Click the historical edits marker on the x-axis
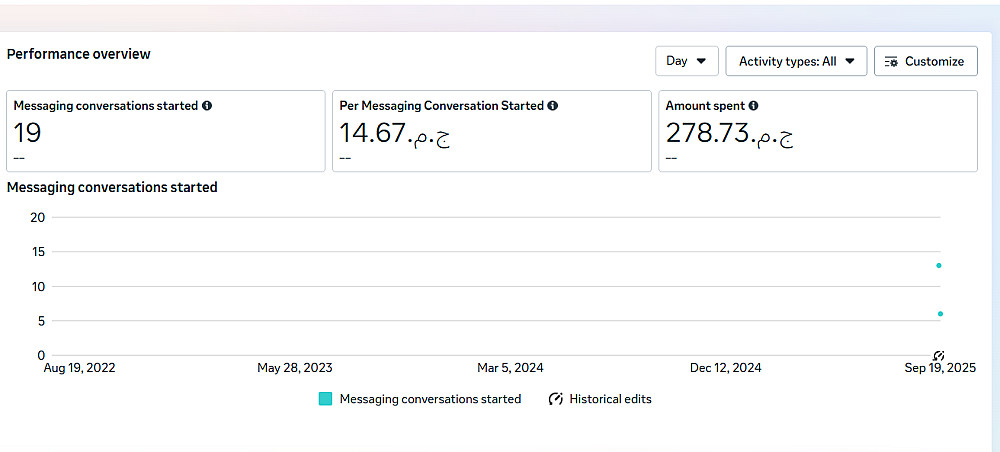1000x452 pixels. pos(938,356)
